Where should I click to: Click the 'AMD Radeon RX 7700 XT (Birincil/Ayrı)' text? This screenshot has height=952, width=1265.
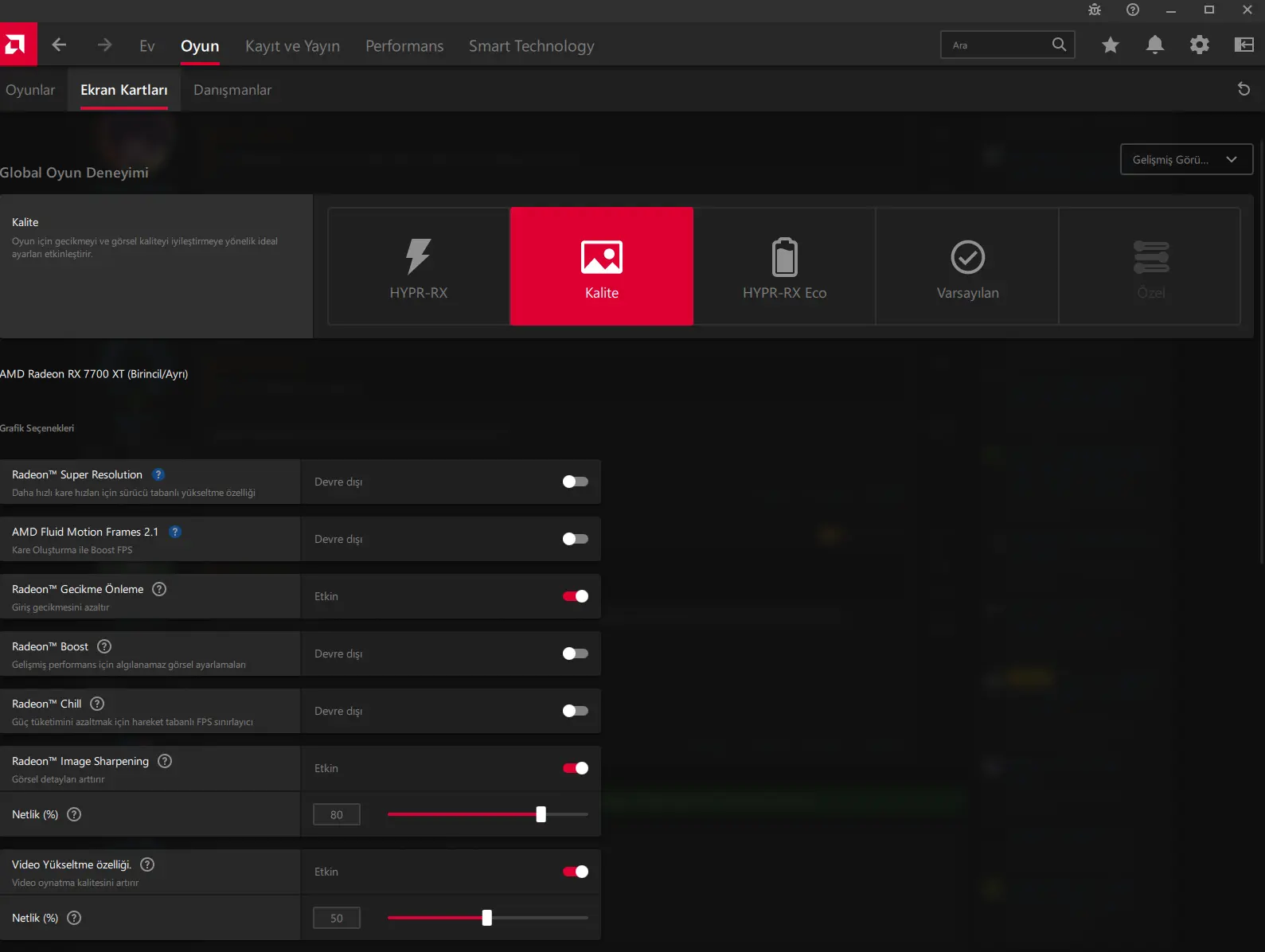pos(94,374)
